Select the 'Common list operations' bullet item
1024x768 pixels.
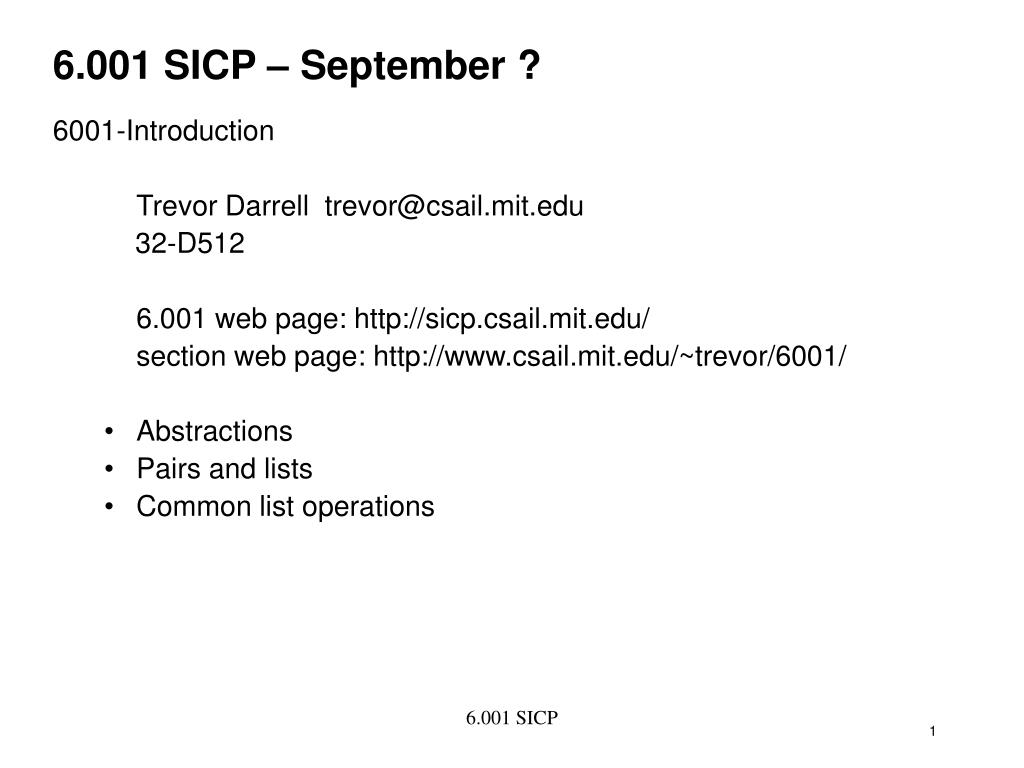point(285,507)
